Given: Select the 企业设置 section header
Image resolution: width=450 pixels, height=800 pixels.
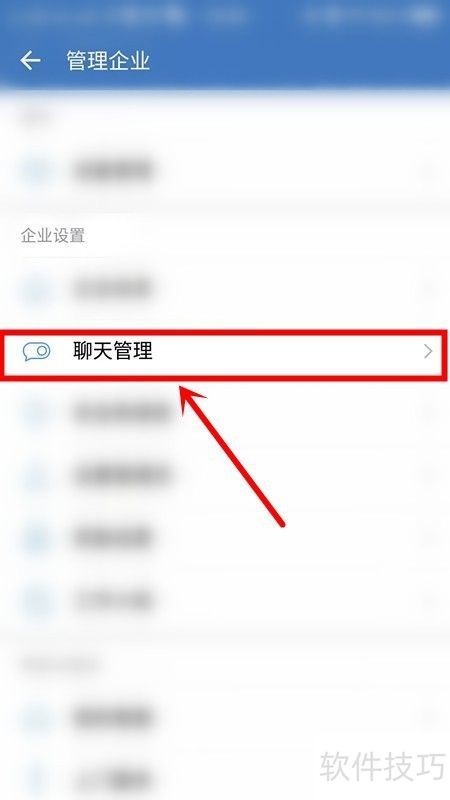Looking at the screenshot, I should pyautogui.click(x=53, y=236).
